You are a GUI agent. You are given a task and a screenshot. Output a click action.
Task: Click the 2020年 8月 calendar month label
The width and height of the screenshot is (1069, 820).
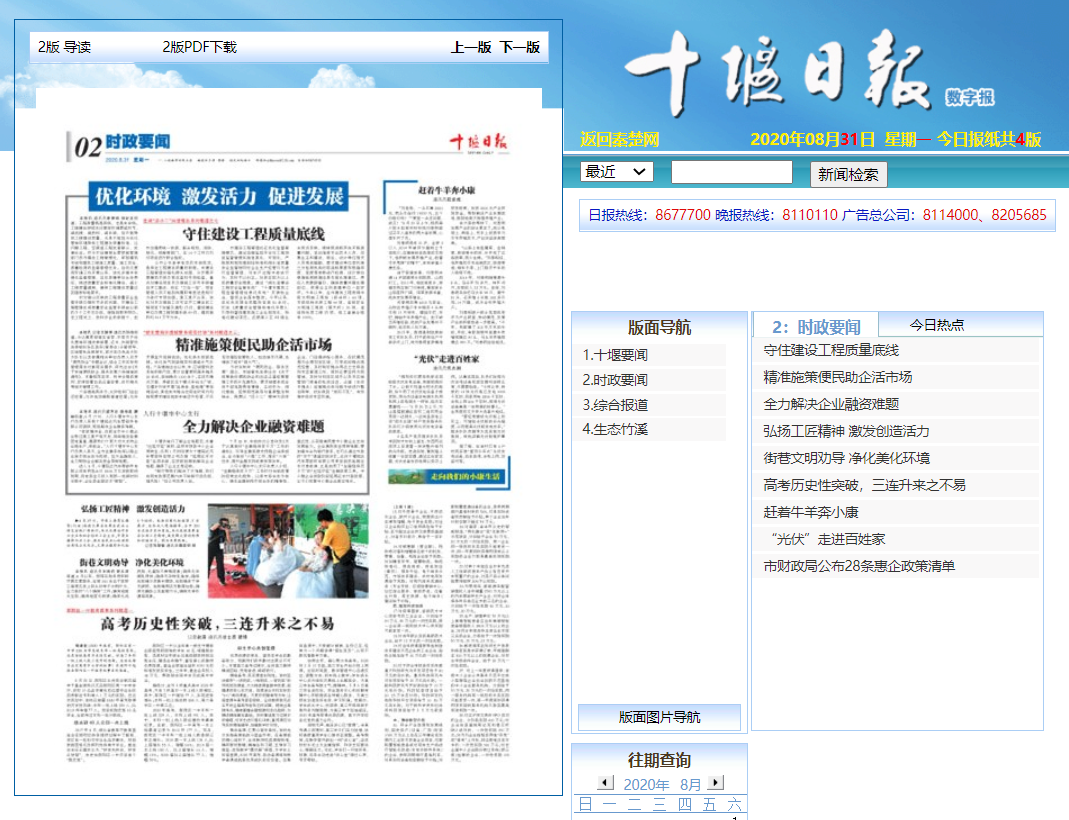click(x=661, y=785)
